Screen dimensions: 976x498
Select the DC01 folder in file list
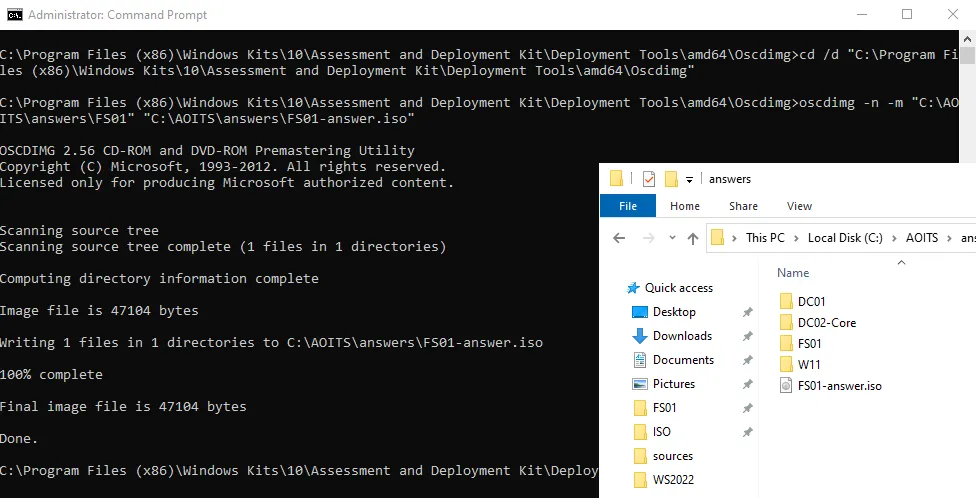tap(812, 301)
